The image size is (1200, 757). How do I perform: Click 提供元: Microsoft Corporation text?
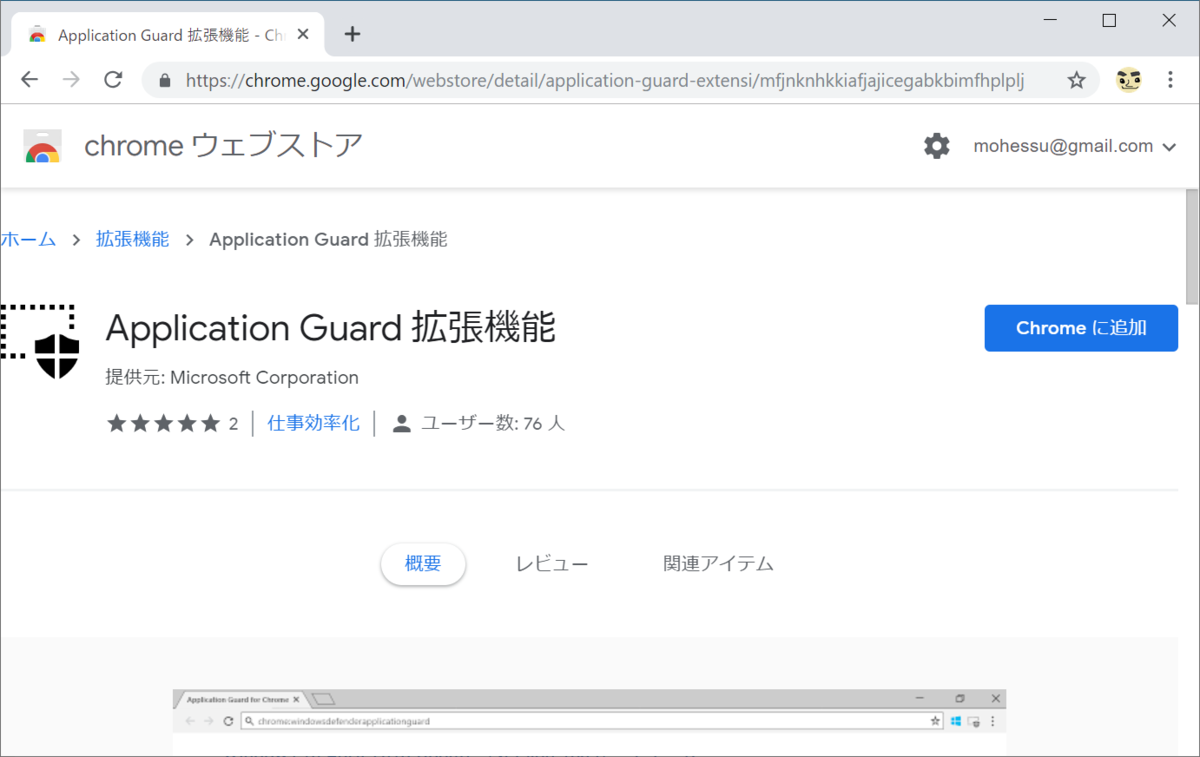point(232,378)
